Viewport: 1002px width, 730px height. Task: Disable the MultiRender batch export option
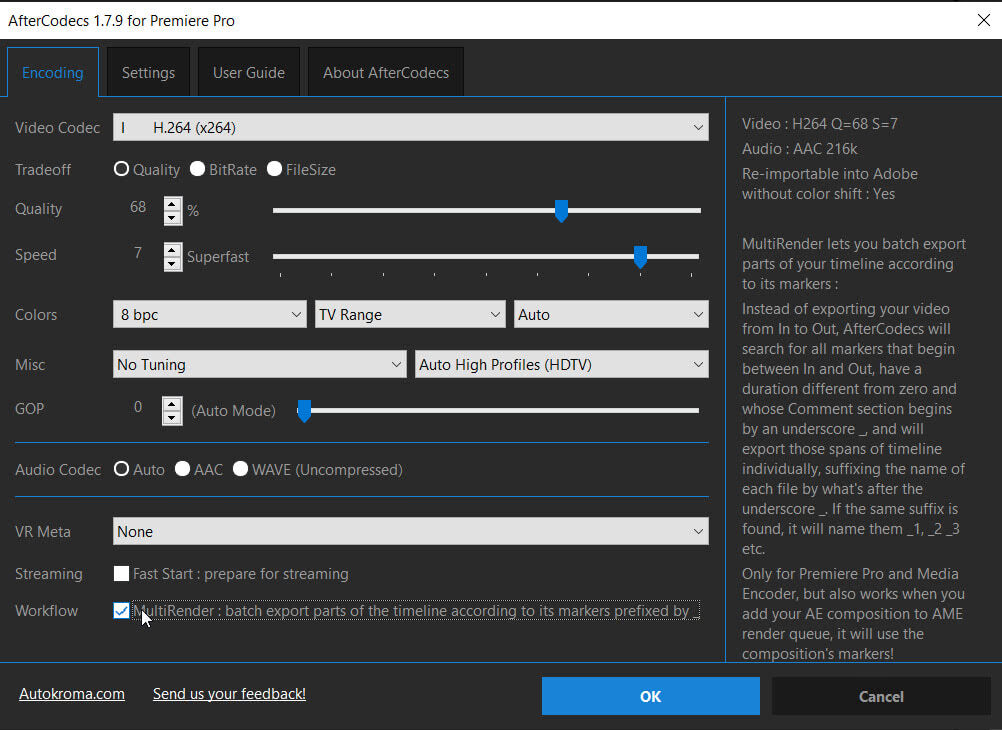pos(121,610)
